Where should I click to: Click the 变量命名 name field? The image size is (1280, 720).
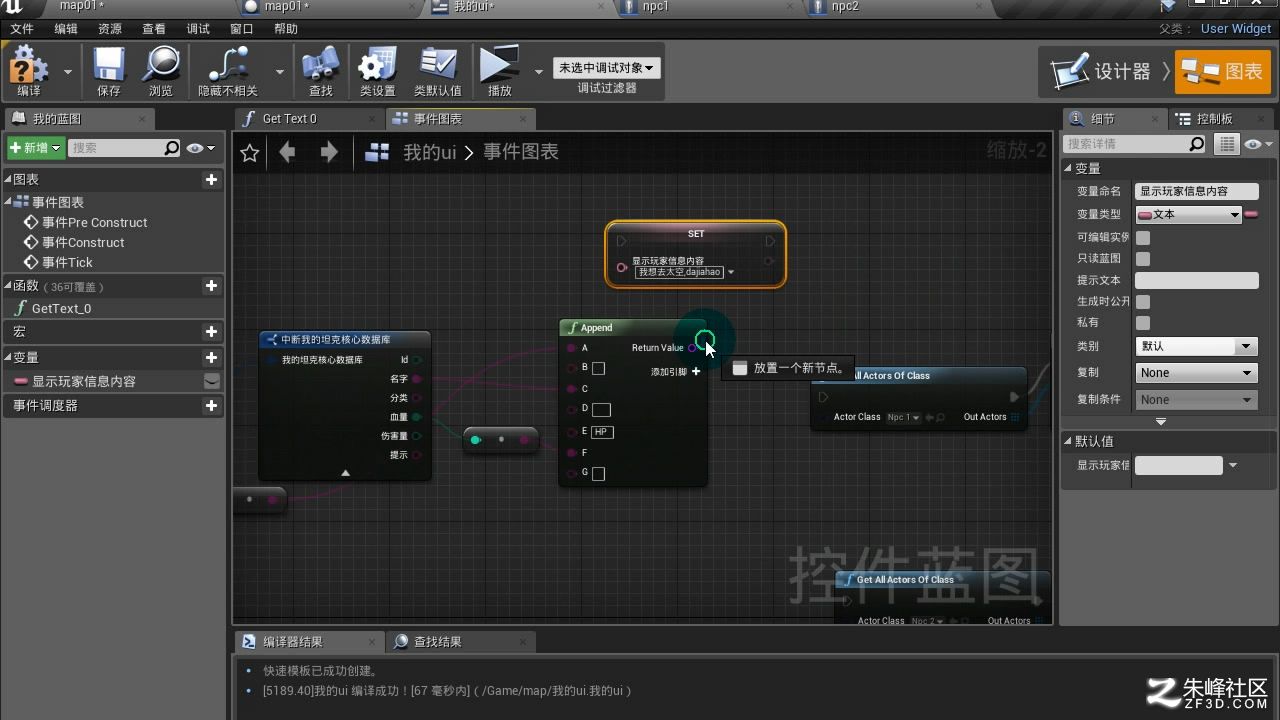[1196, 191]
